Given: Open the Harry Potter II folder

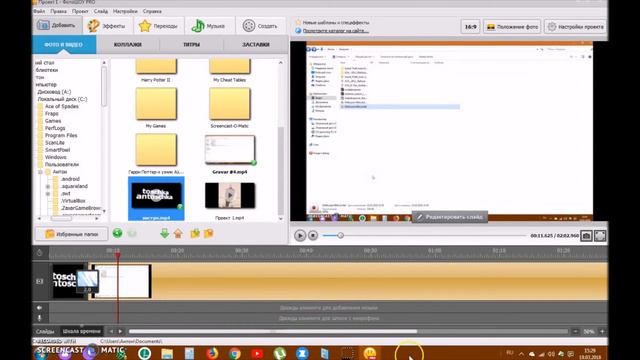Looking at the screenshot, I should coord(156,67).
